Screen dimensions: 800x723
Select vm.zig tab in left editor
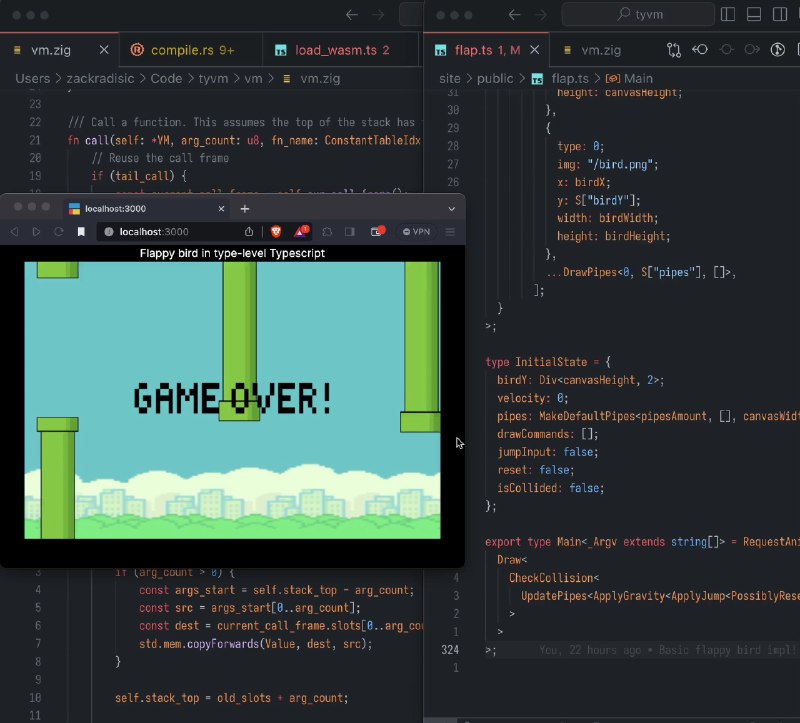coord(60,50)
